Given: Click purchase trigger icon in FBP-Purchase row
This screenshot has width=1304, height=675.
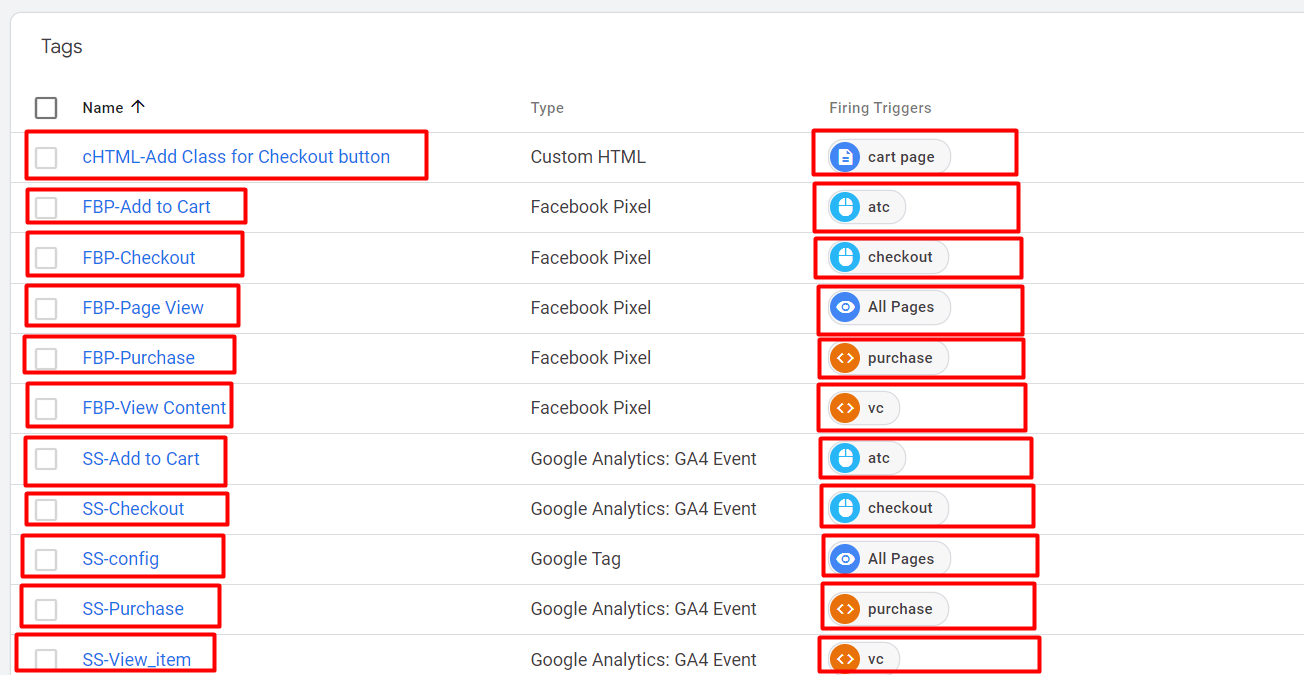Looking at the screenshot, I should [845, 358].
